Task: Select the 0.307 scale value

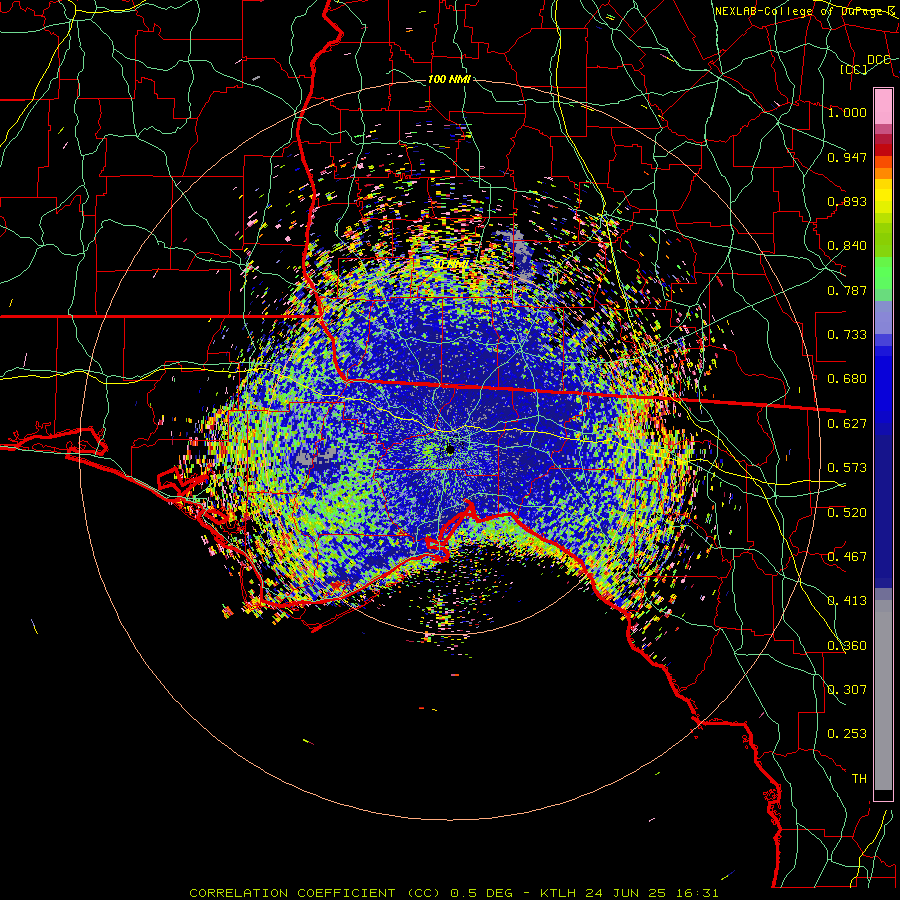Action: point(847,690)
